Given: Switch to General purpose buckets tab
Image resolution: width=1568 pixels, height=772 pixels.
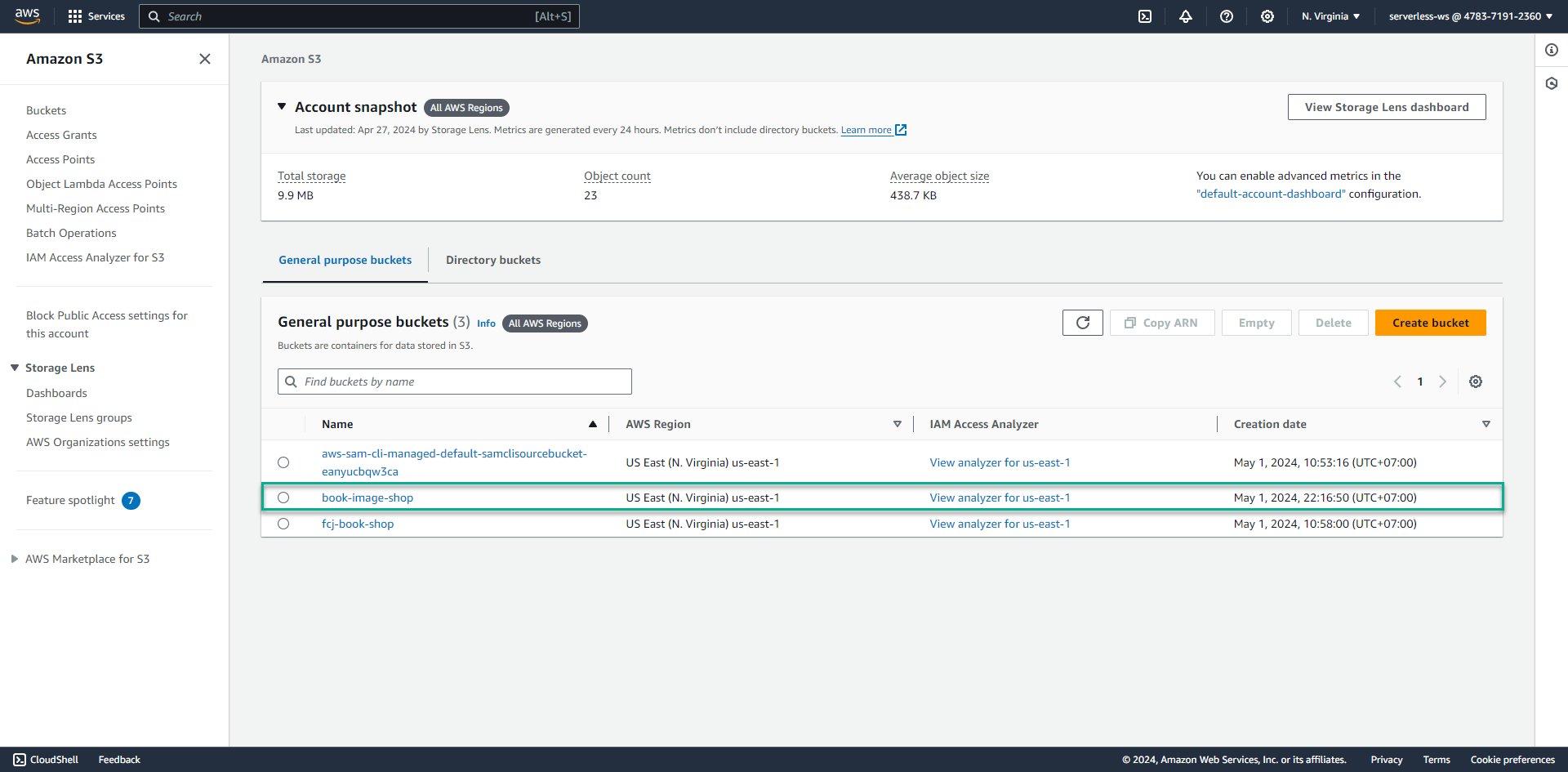Looking at the screenshot, I should (345, 260).
